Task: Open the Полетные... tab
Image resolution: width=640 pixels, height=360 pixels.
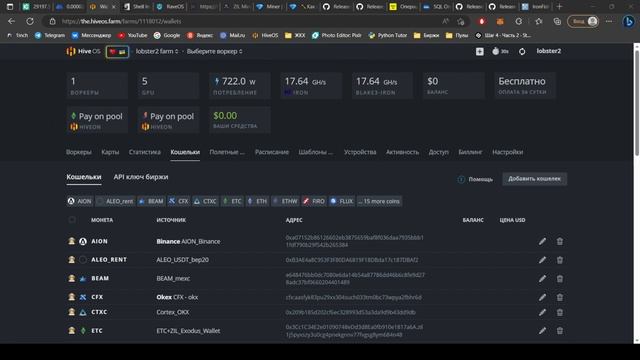Action: click(227, 152)
